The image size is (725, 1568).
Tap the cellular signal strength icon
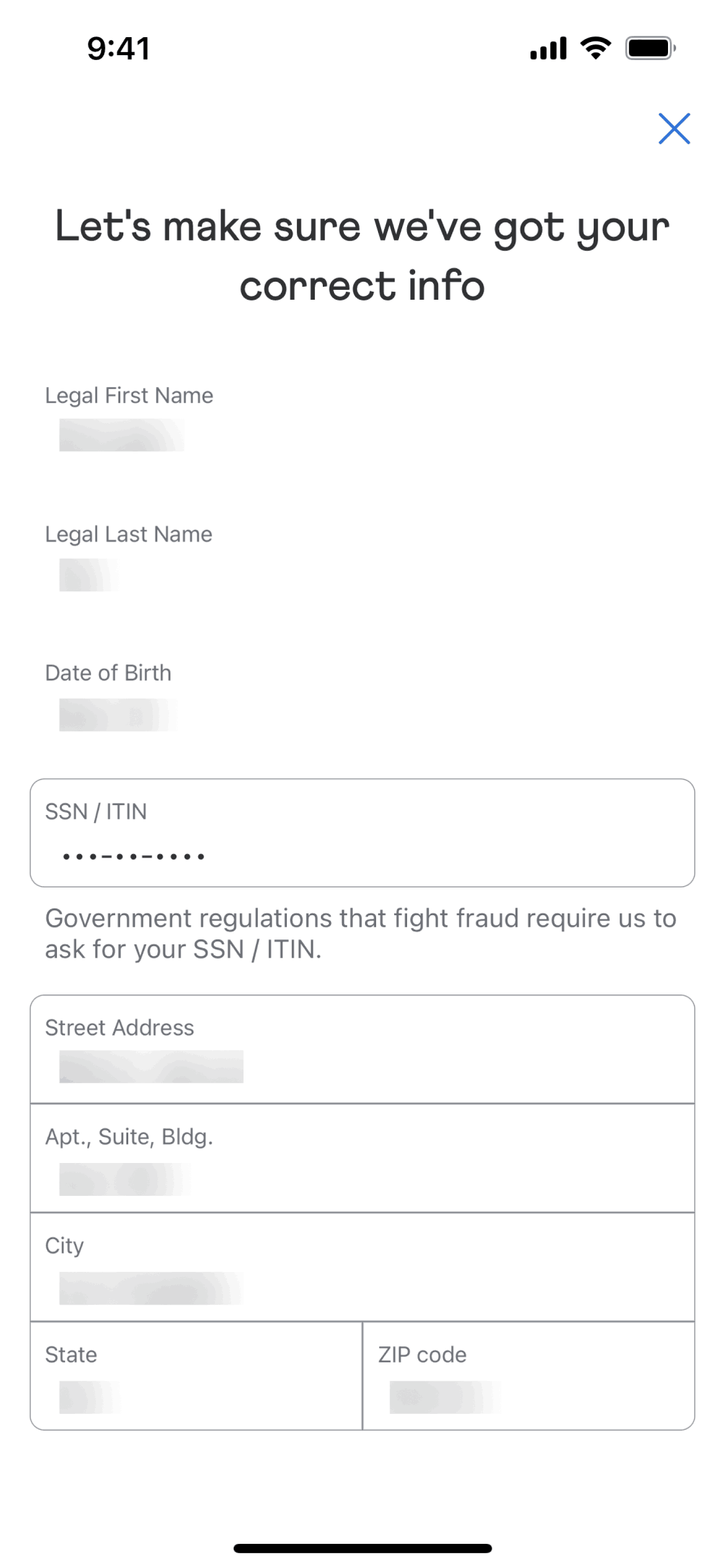tap(548, 48)
